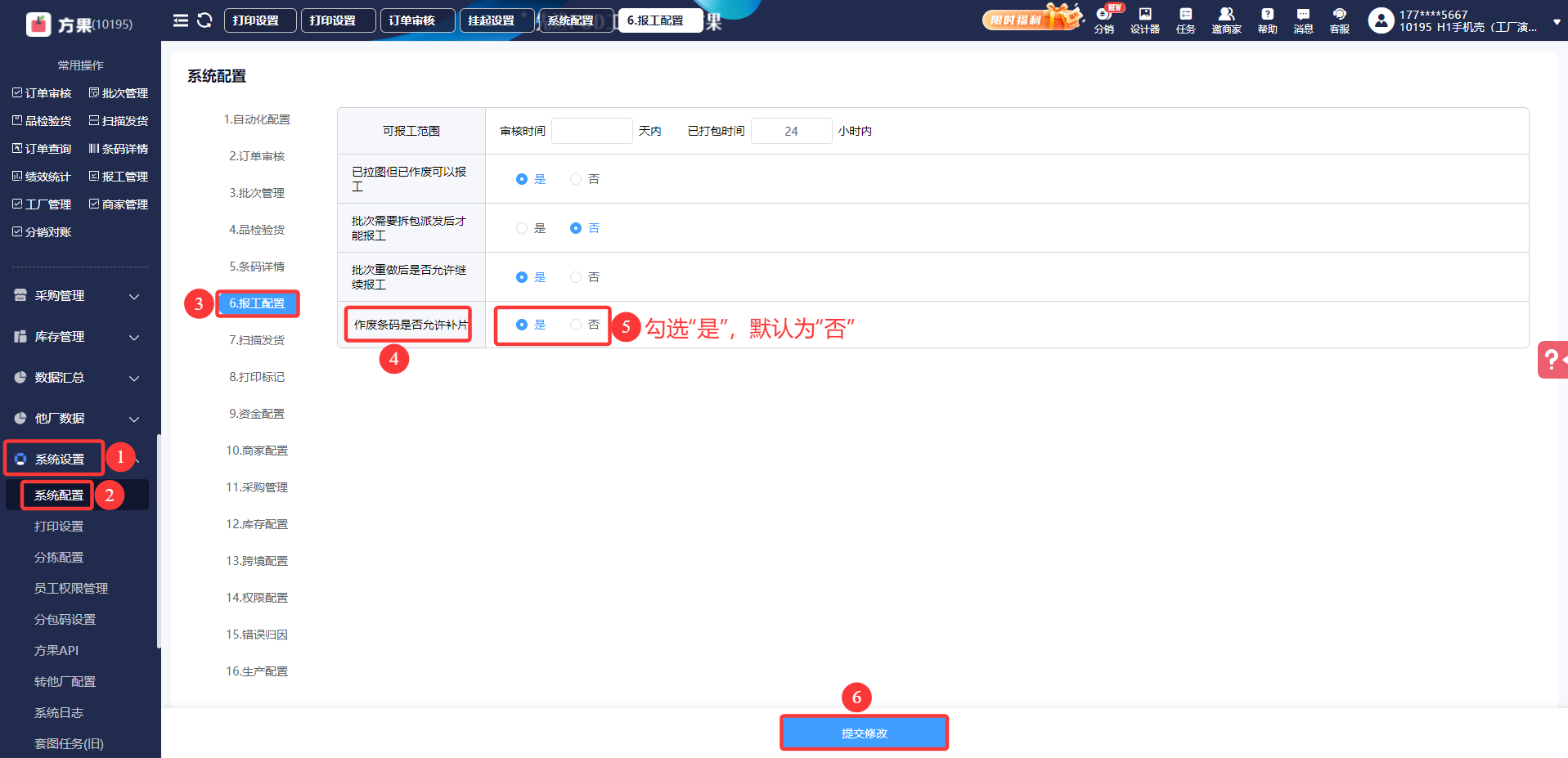Open 分拣配置 in the sidebar
Screen dimensions: 1568x758
click(x=59, y=558)
